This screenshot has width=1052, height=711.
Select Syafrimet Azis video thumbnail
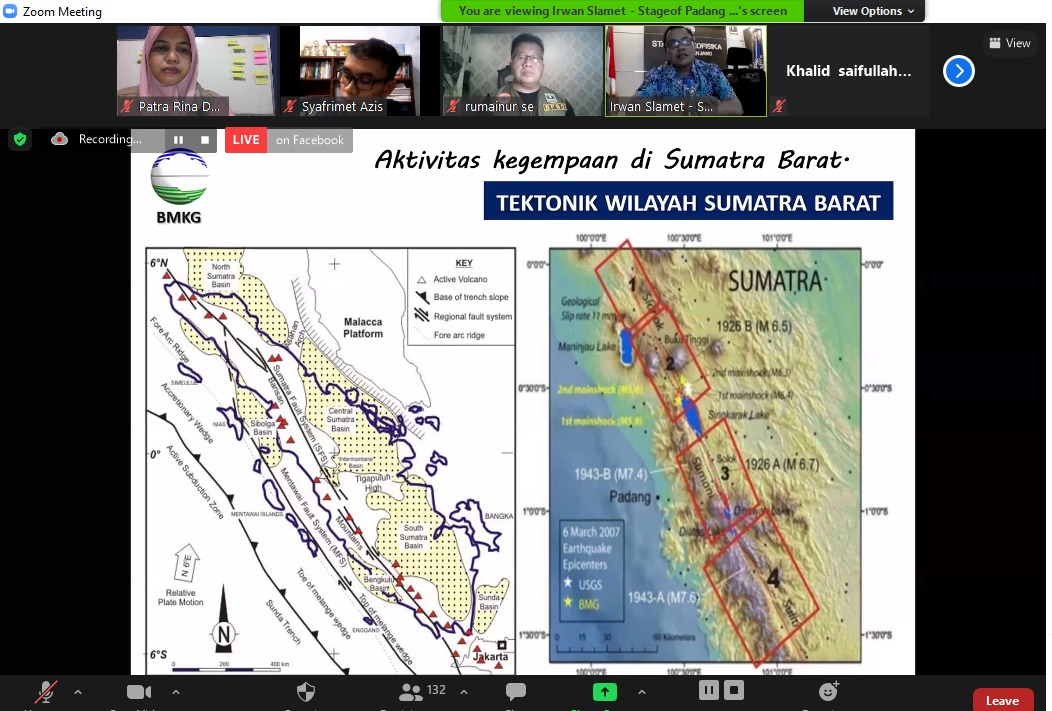point(360,70)
